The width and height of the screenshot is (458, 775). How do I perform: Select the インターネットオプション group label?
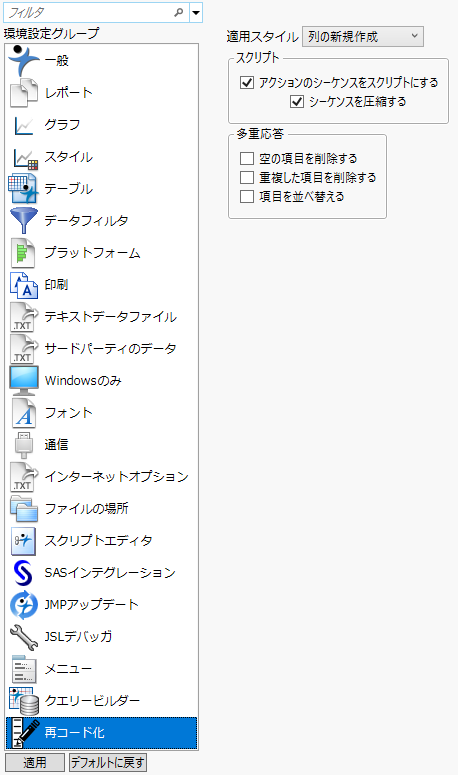(x=117, y=476)
